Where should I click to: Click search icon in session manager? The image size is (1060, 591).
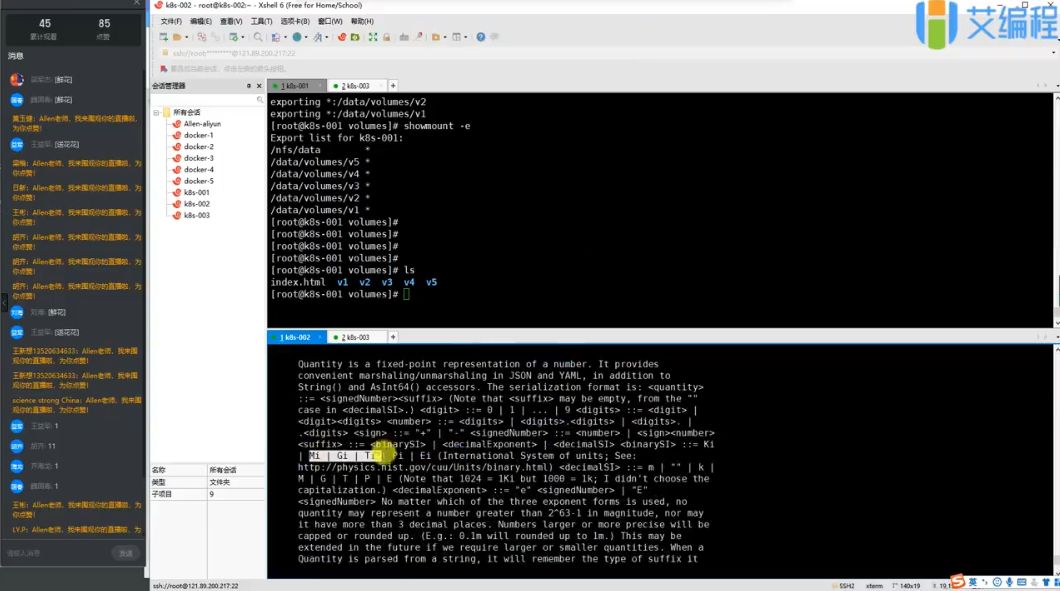[260, 99]
